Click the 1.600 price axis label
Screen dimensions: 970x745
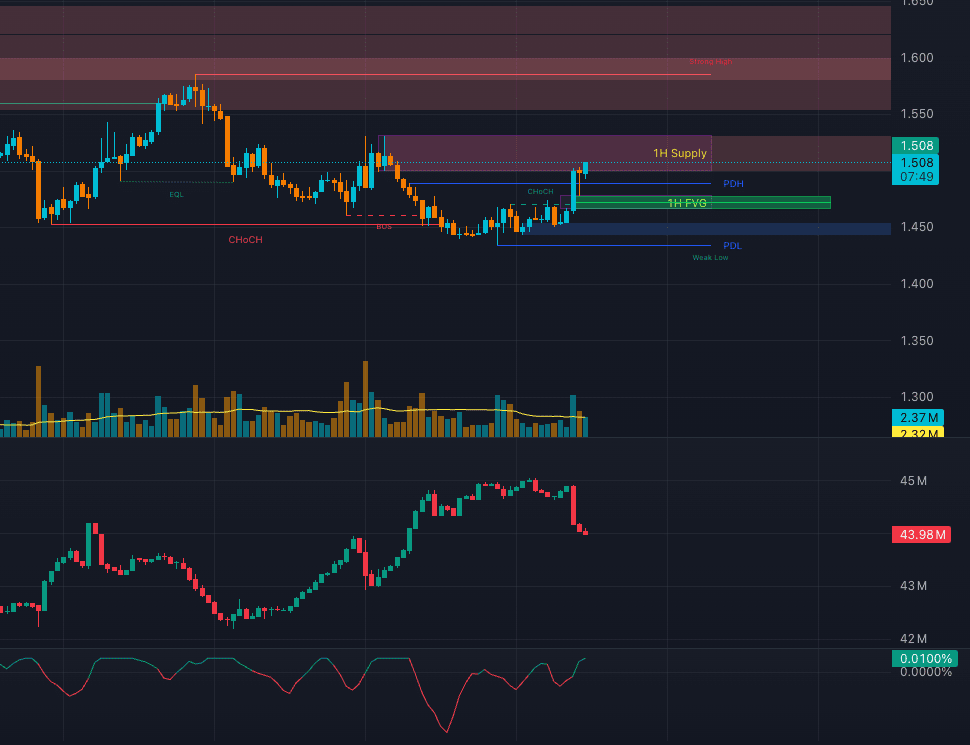(917, 58)
